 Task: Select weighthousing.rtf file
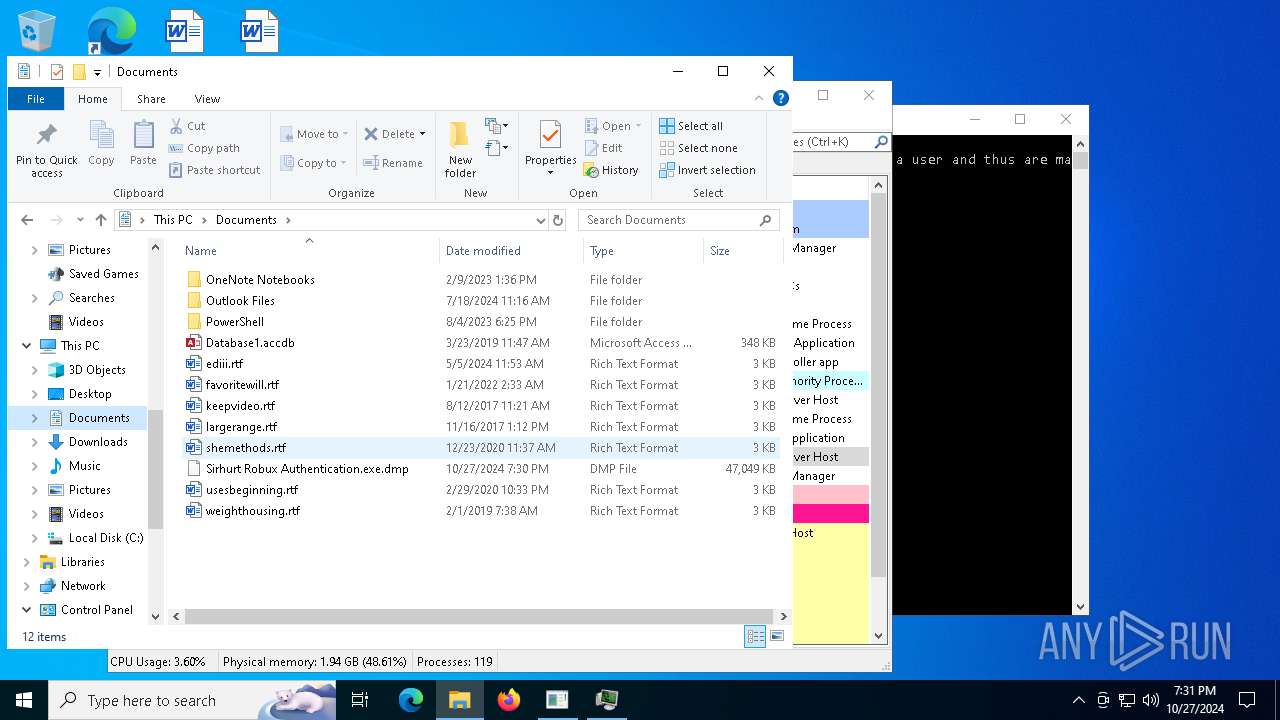252,511
